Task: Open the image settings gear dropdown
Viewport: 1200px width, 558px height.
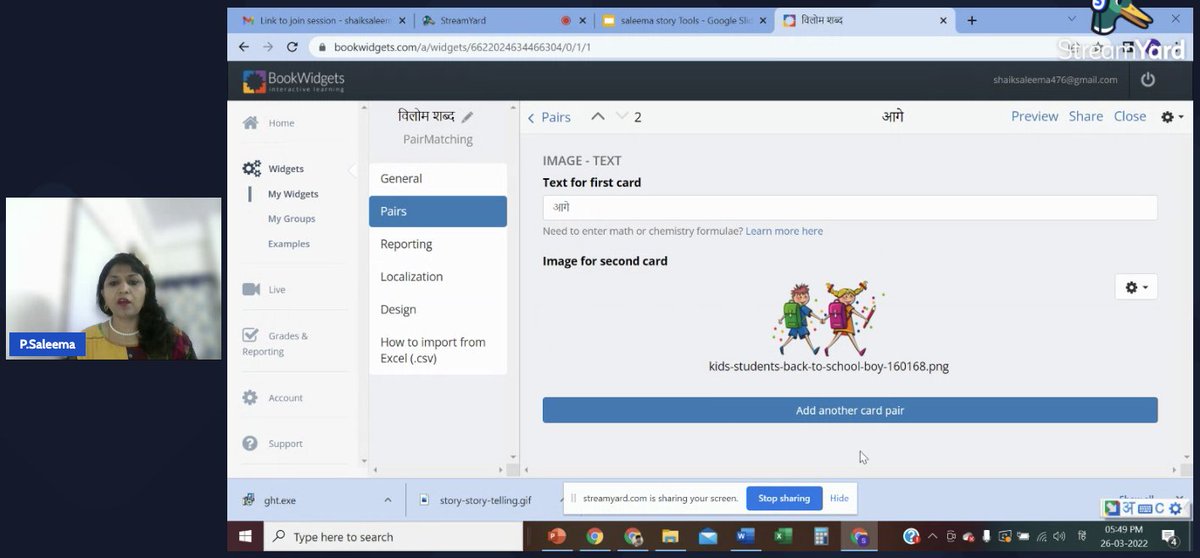Action: (1136, 287)
